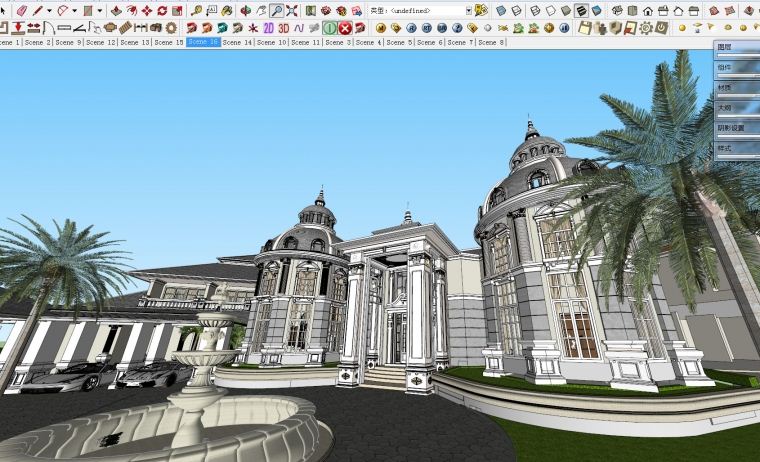Click the green circle enable button
760x462 pixels.
330,28
